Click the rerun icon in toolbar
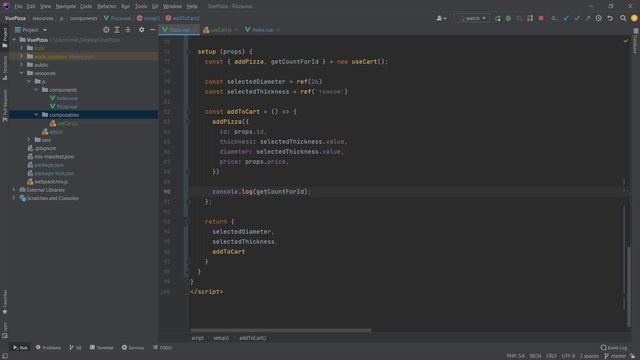 (x=498, y=18)
